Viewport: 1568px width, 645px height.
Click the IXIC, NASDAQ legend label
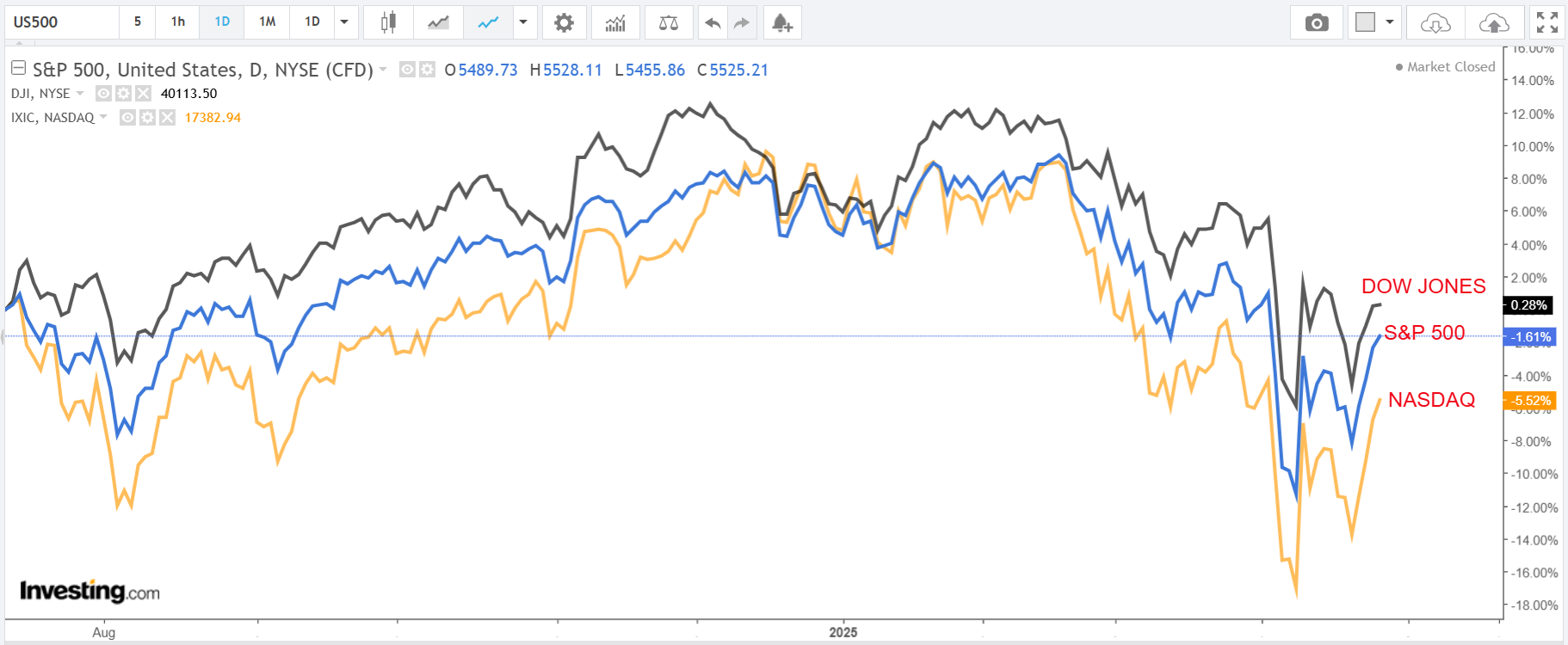pyautogui.click(x=52, y=117)
